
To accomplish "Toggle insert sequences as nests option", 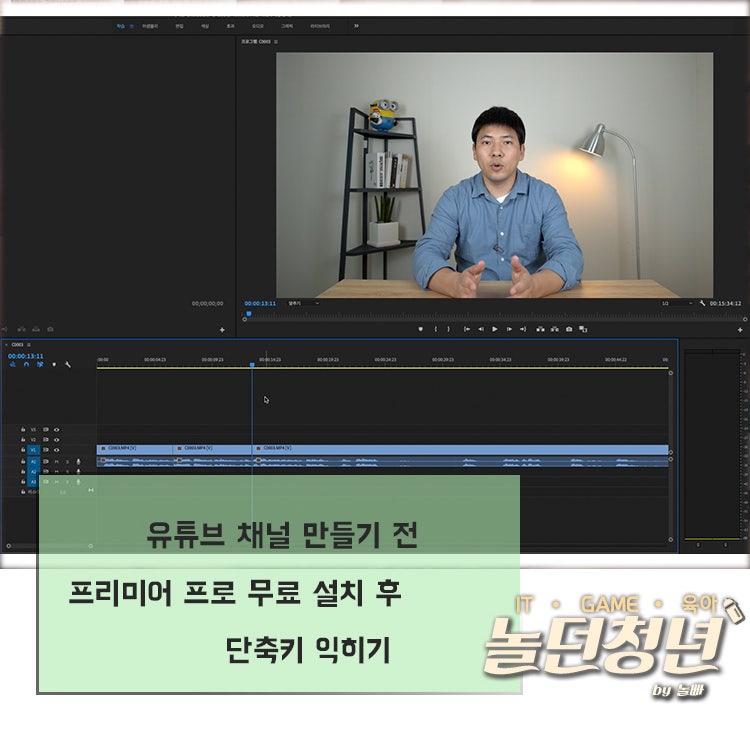I will [12, 364].
